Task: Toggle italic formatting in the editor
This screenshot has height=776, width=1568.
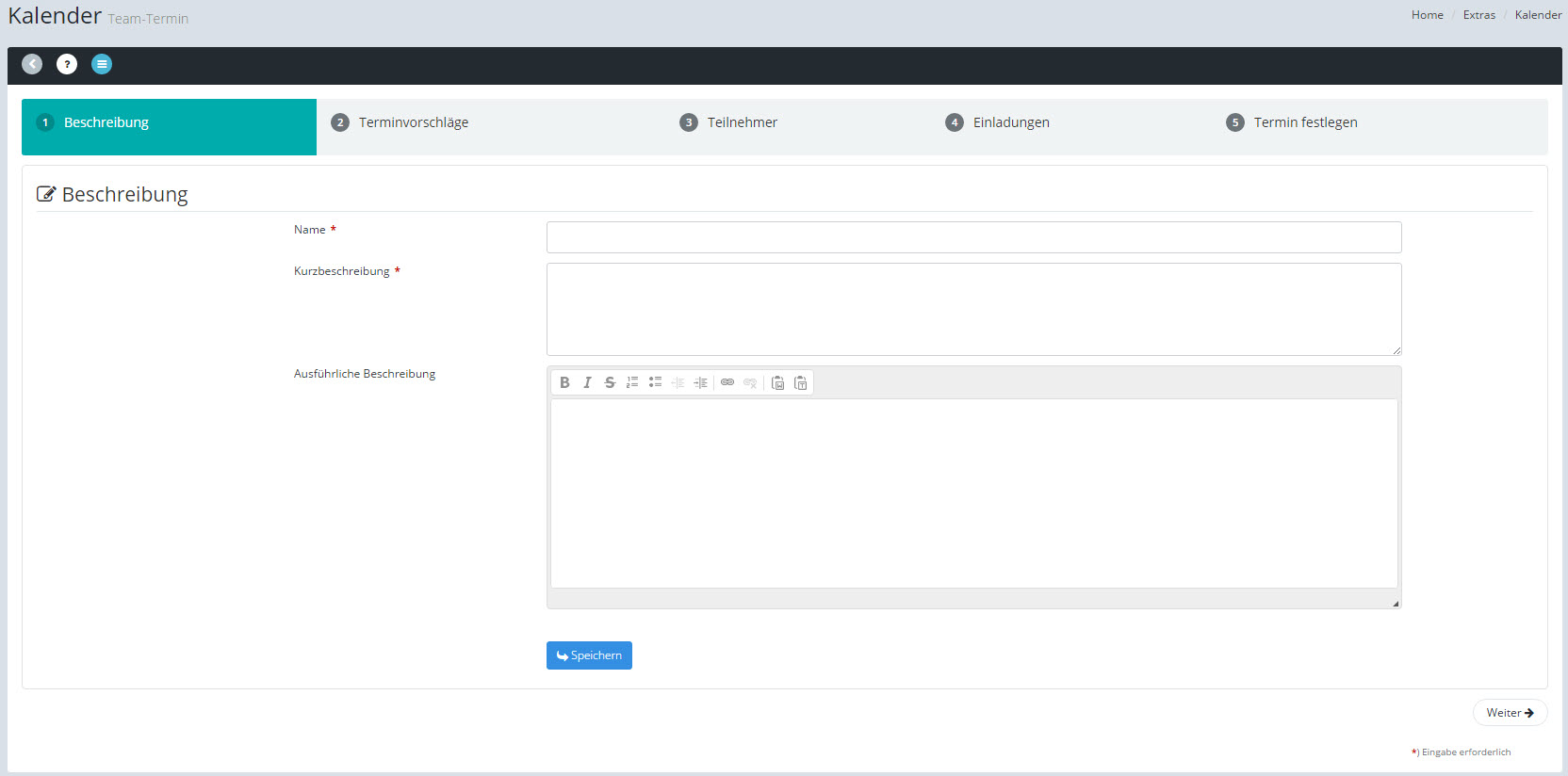Action: click(587, 382)
